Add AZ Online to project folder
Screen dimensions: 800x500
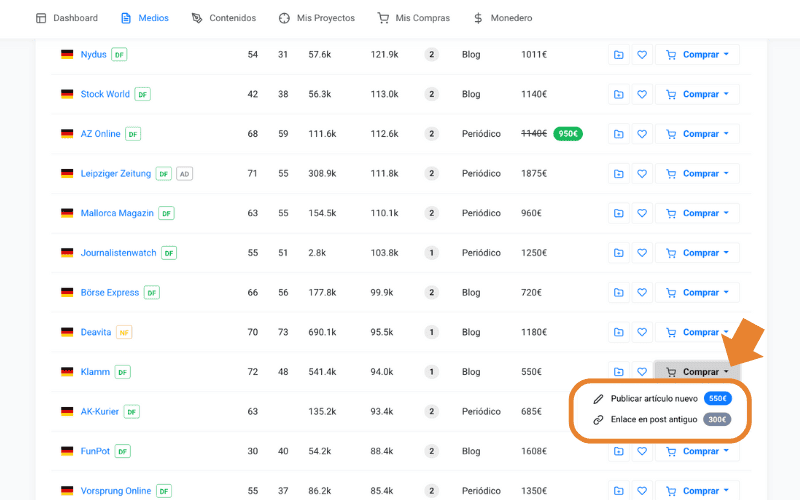pos(619,134)
